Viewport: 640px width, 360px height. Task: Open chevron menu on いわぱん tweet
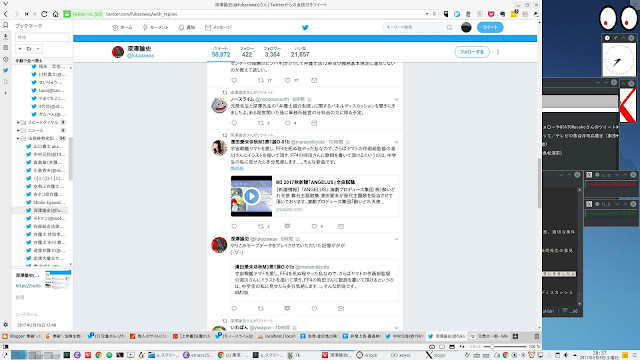[396, 328]
